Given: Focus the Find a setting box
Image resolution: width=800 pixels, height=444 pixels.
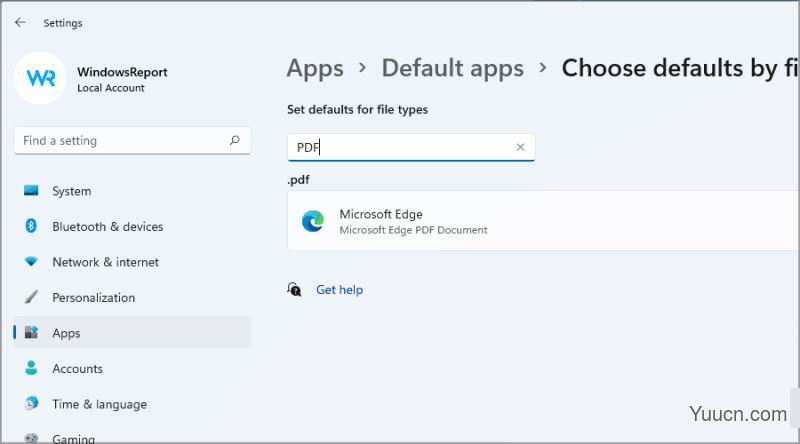Looking at the screenshot, I should [x=132, y=140].
